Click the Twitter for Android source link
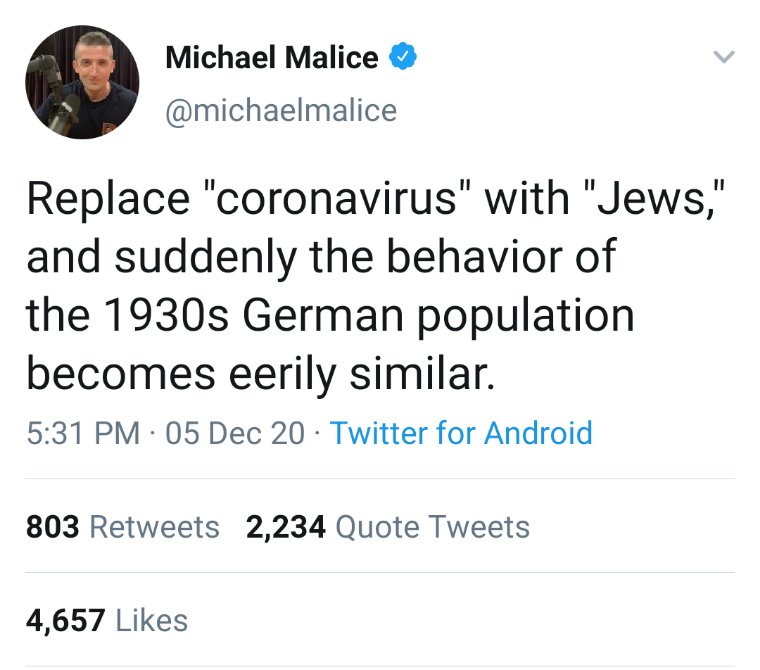This screenshot has height=670, width=760. (461, 433)
